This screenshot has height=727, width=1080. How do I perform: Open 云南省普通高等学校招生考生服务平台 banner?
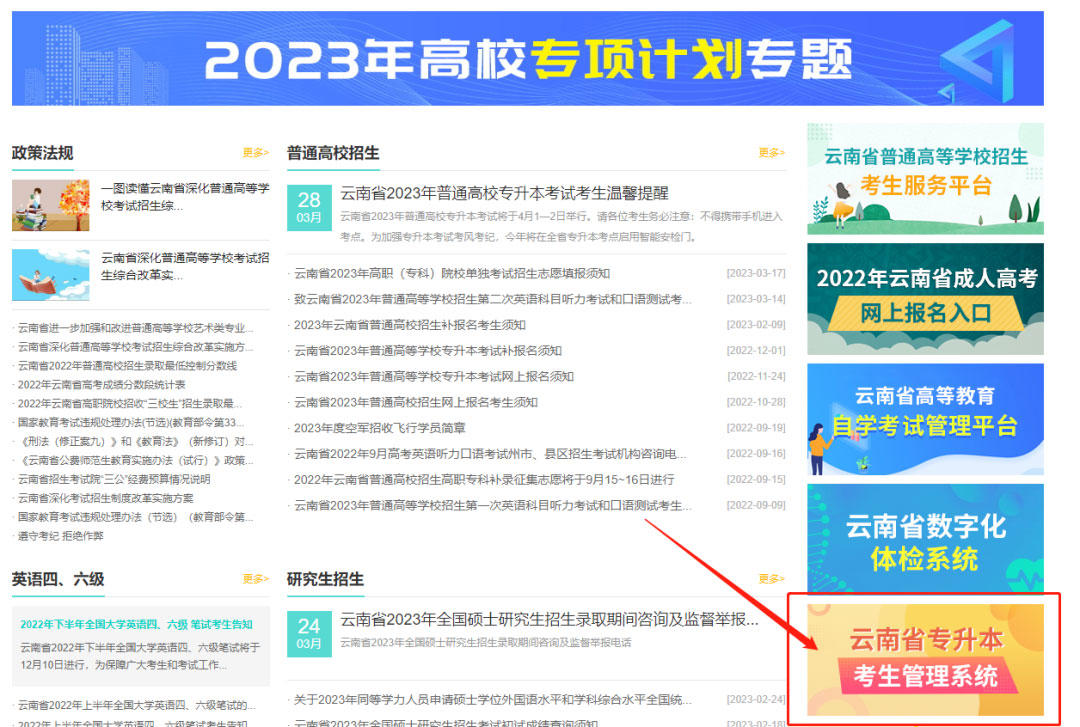(x=925, y=179)
